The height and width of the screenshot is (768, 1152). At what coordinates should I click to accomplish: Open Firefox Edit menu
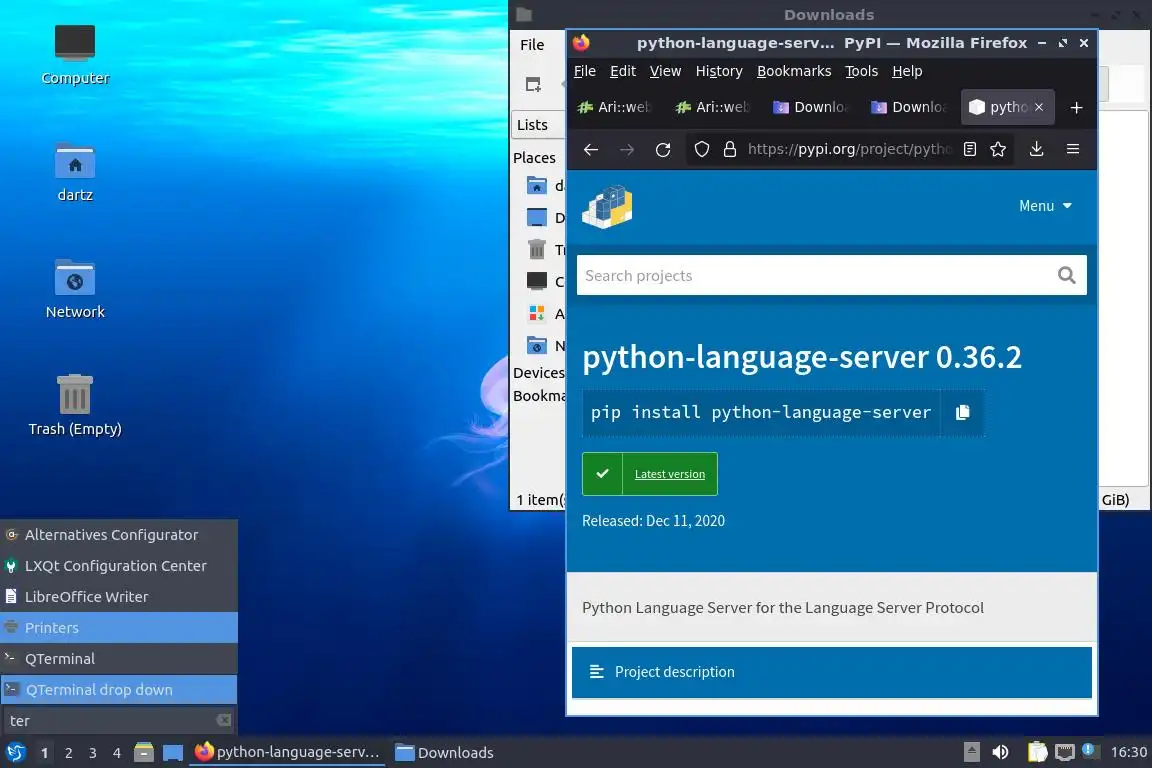622,71
